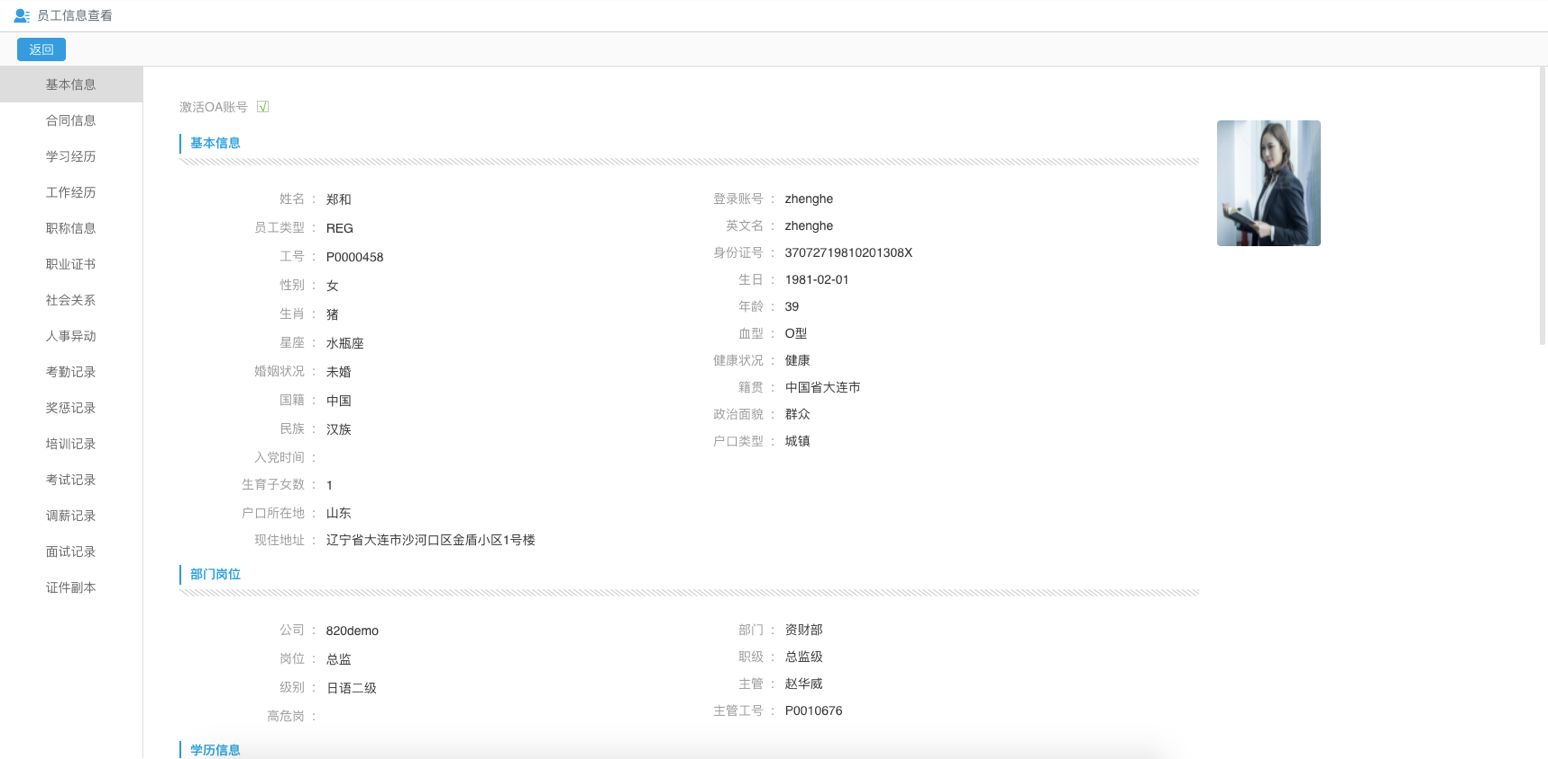Click the employee info user icon
The image size is (1548, 759).
pyautogui.click(x=21, y=16)
